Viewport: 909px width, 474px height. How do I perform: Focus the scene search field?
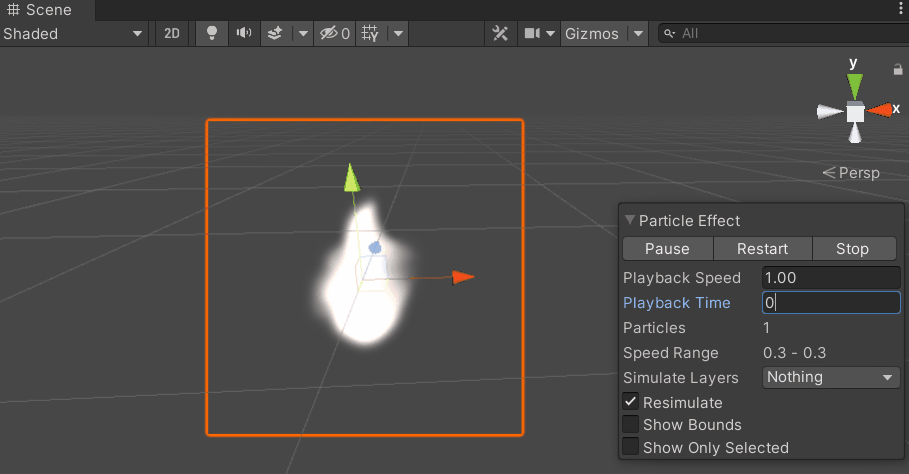[x=788, y=34]
